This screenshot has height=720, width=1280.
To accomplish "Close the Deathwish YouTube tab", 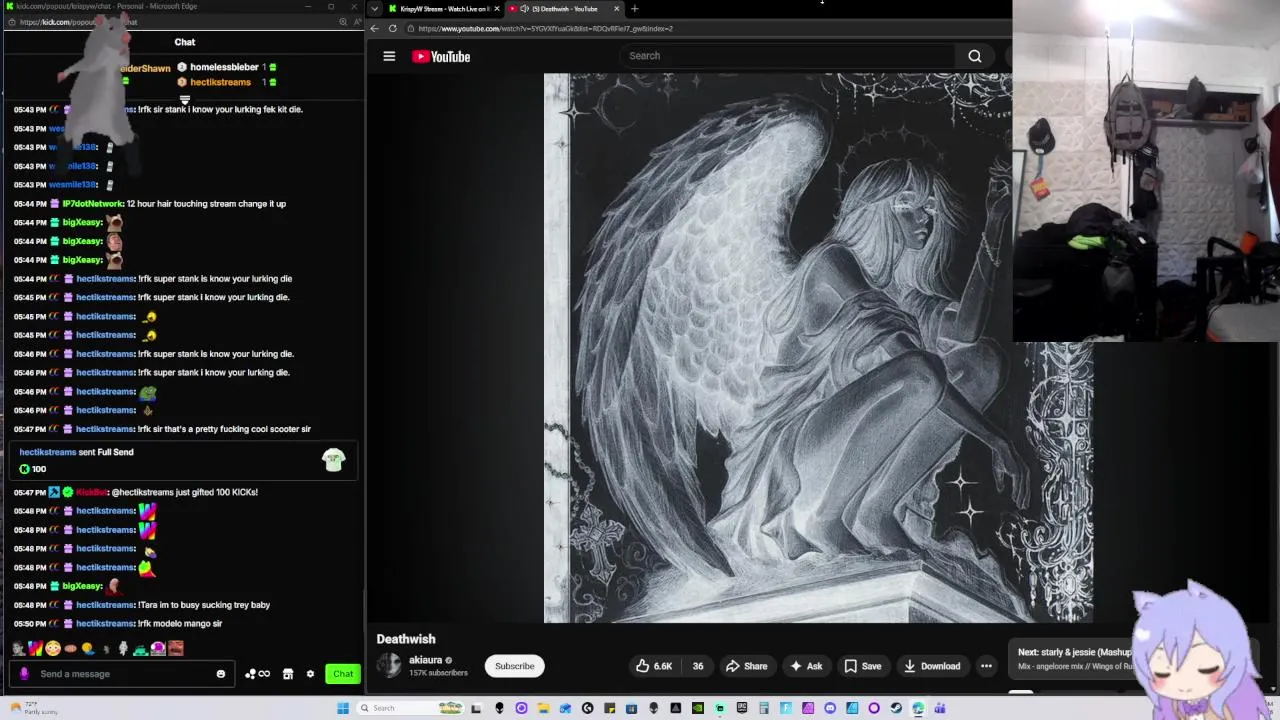I will (616, 8).
